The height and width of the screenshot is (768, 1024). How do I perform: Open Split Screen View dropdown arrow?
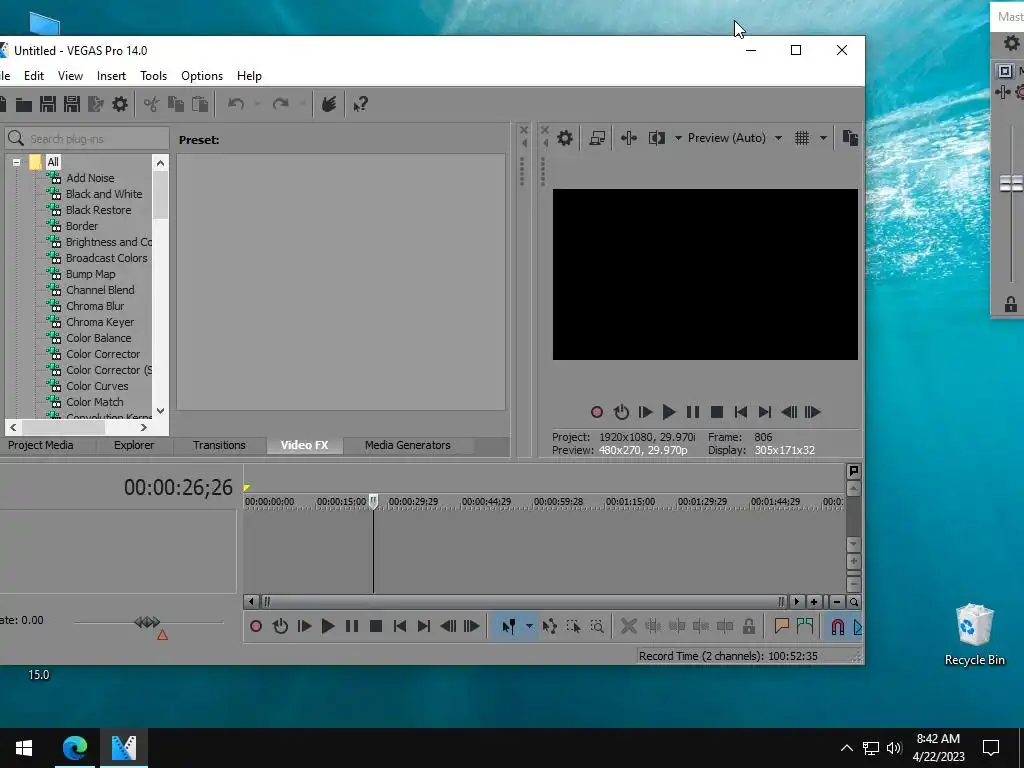click(678, 138)
